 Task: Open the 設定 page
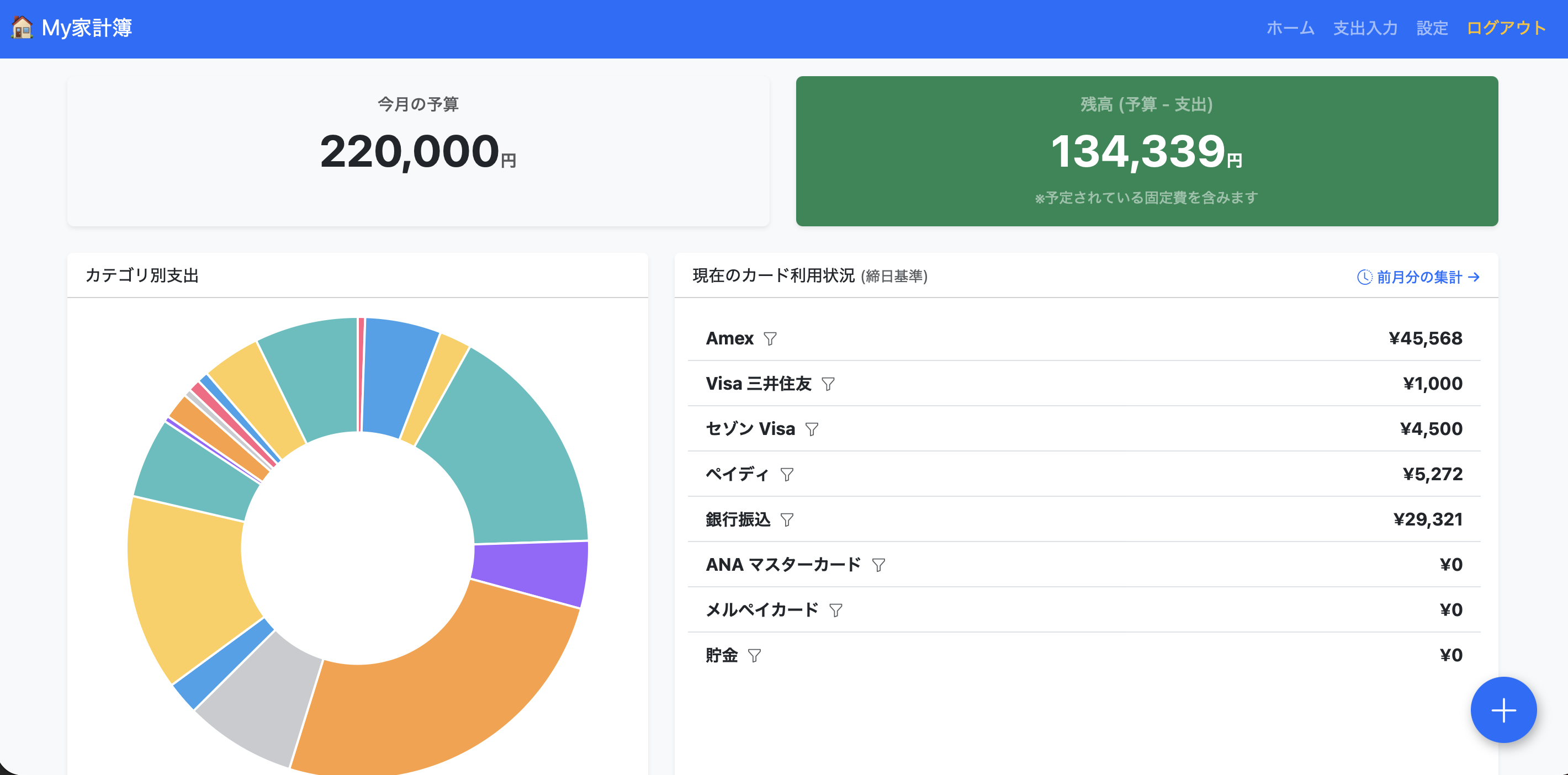click(x=1432, y=28)
